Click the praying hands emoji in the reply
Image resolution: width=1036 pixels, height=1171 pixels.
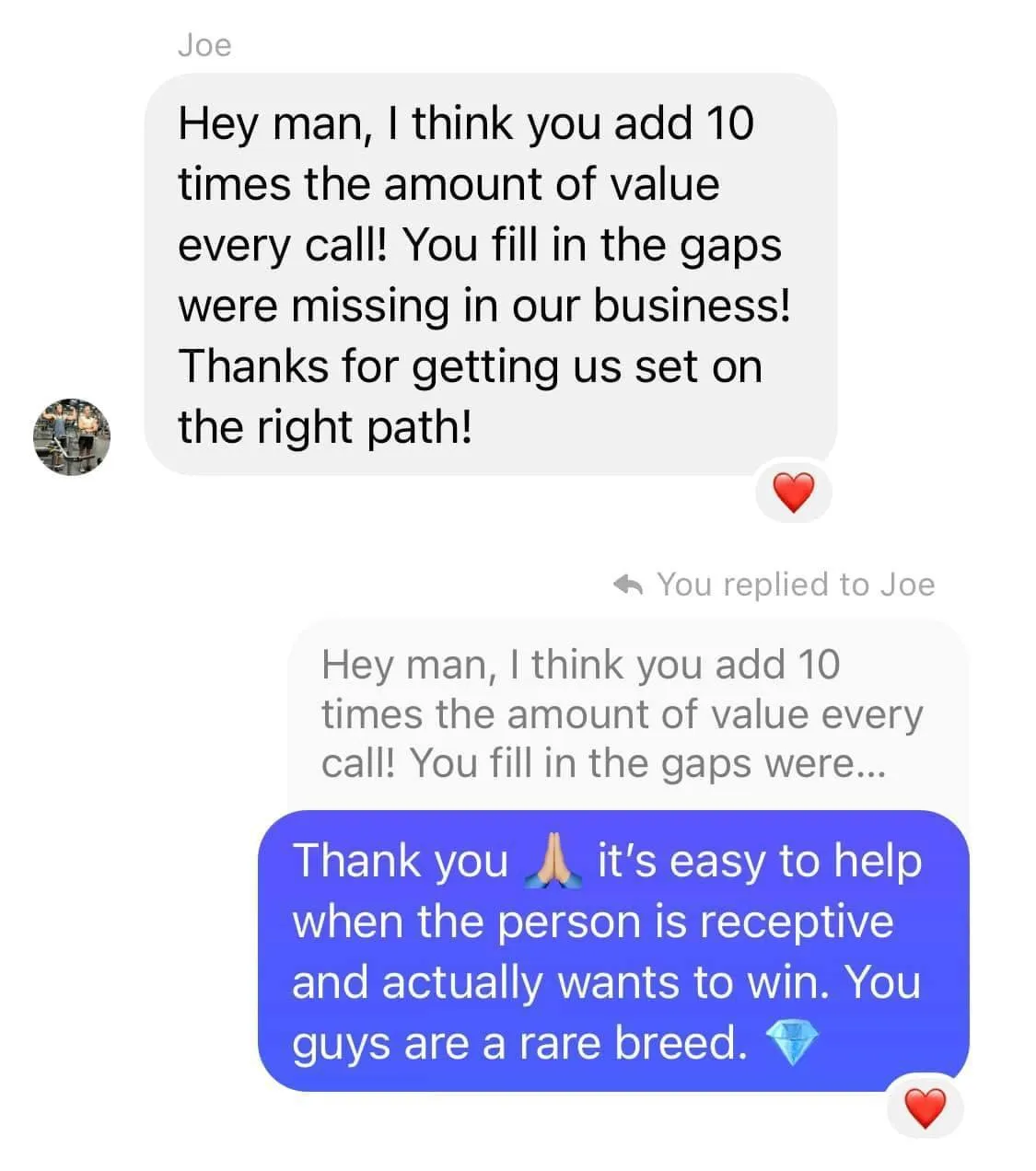pyautogui.click(x=553, y=862)
